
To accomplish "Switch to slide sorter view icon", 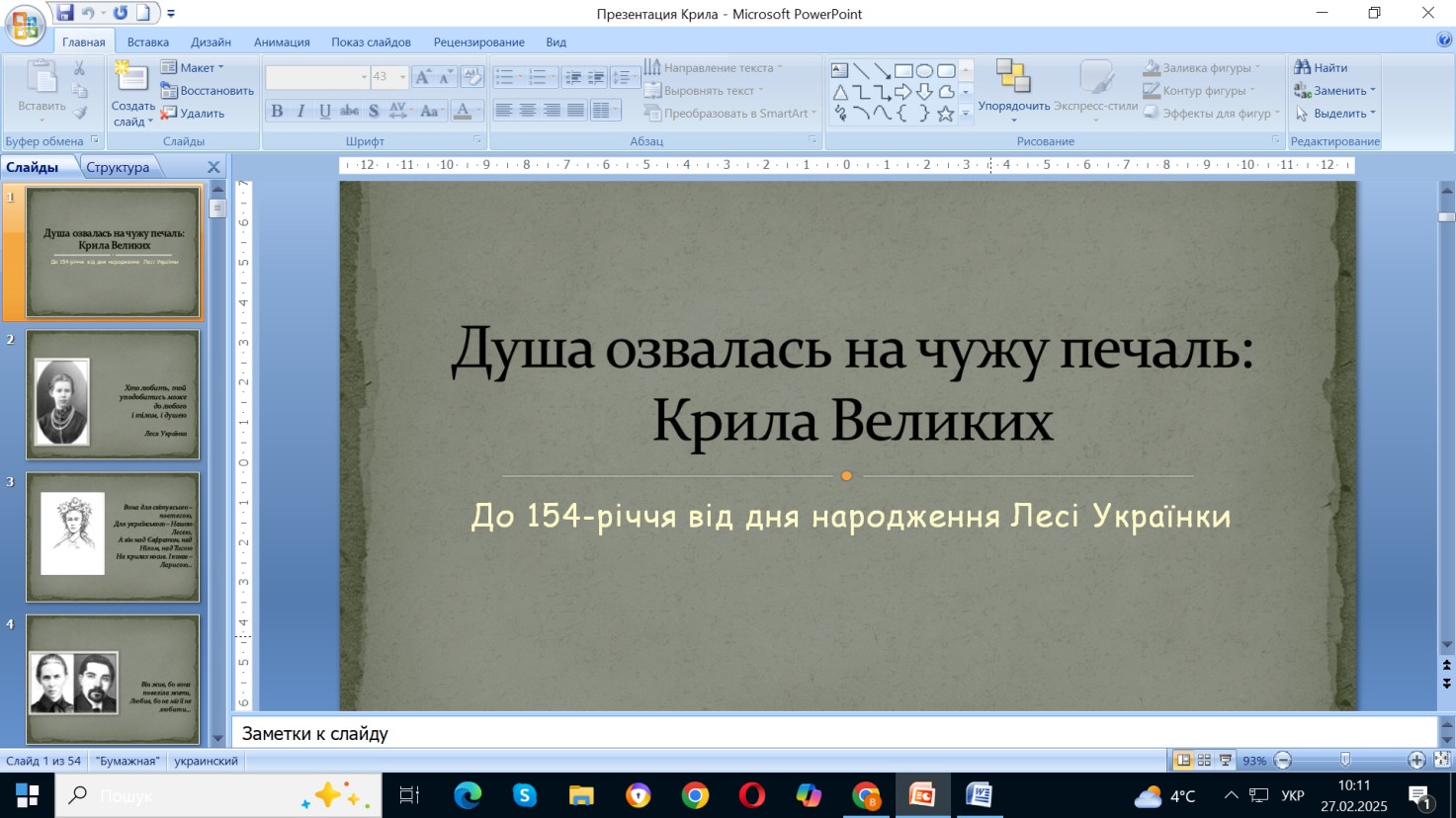I will pyautogui.click(x=1204, y=760).
